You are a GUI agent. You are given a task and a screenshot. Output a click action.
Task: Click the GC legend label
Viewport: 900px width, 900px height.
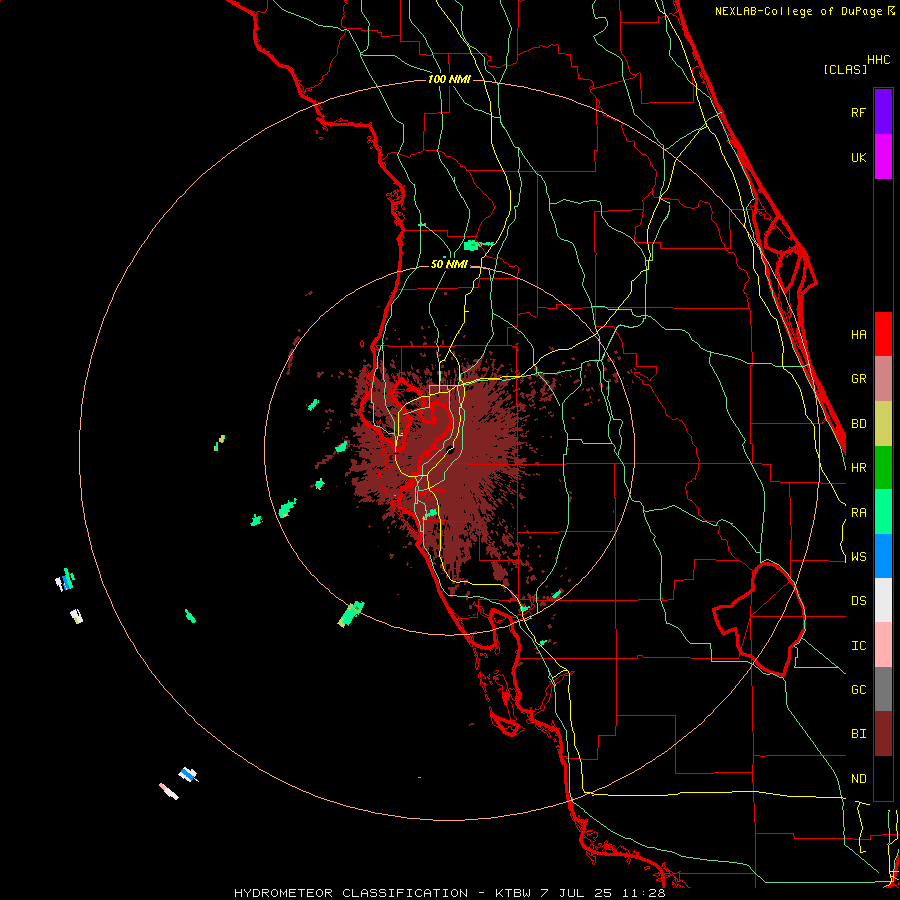858,690
